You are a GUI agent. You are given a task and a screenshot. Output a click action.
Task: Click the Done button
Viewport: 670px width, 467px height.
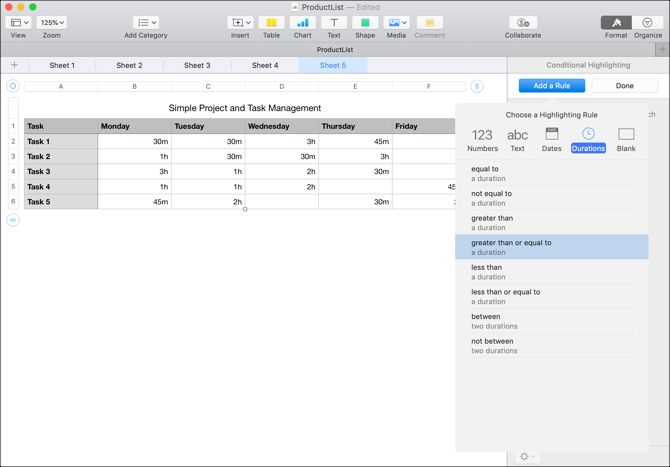click(x=625, y=86)
